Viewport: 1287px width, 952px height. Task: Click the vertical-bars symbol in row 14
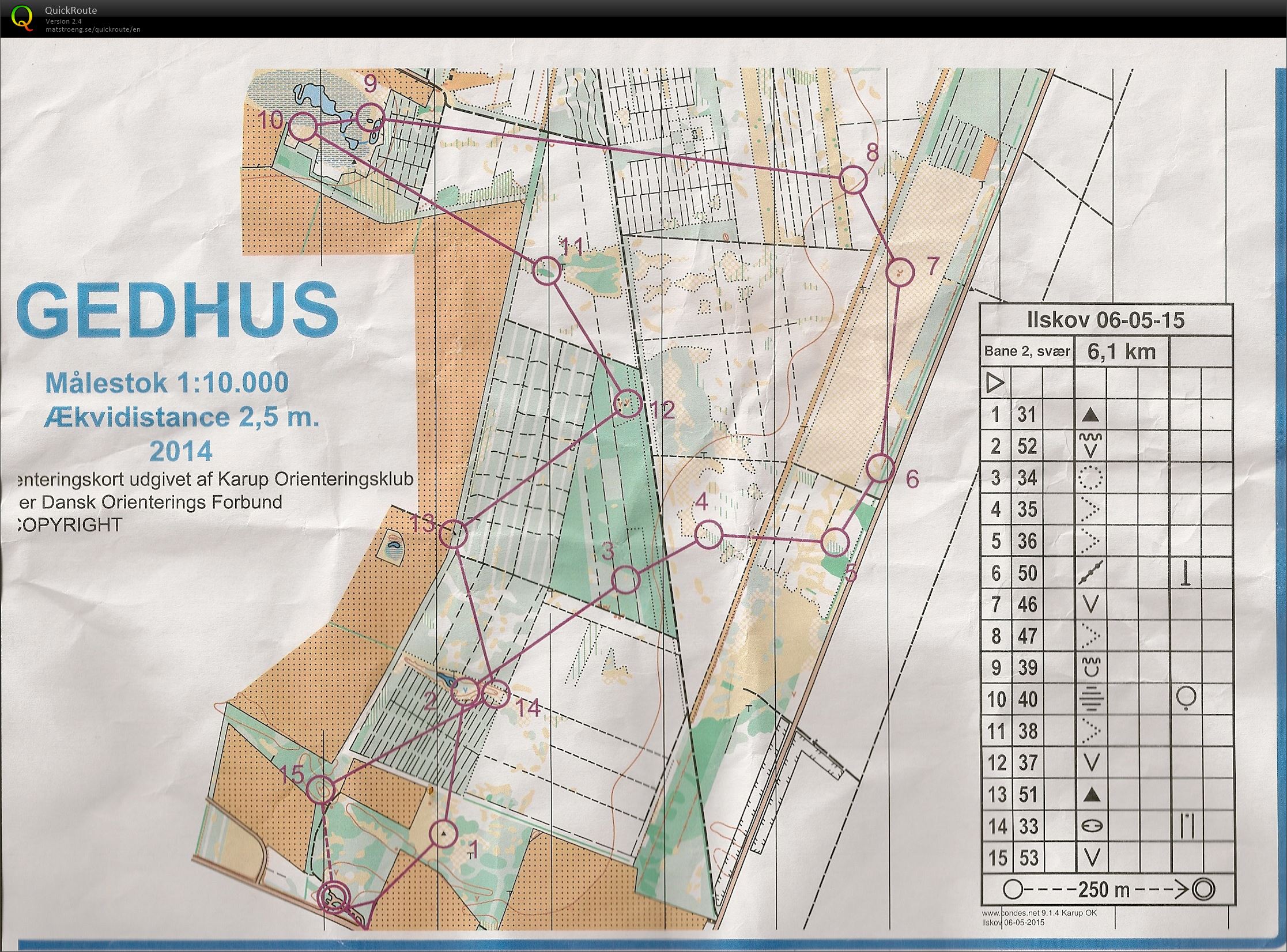click(x=1186, y=826)
